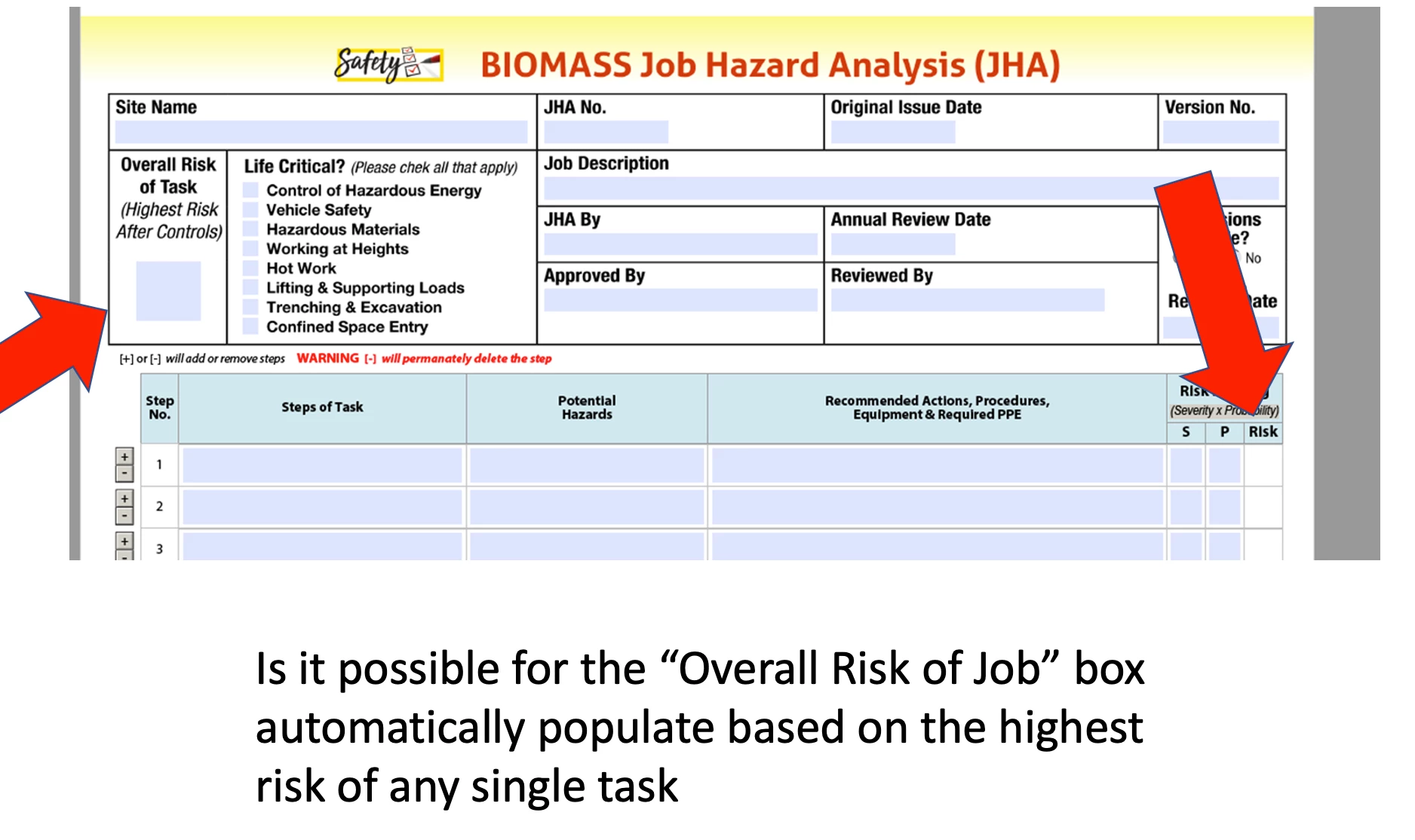Viewport: 1415px width, 840px height.
Task: Click the Step No. column header
Action: tap(160, 407)
